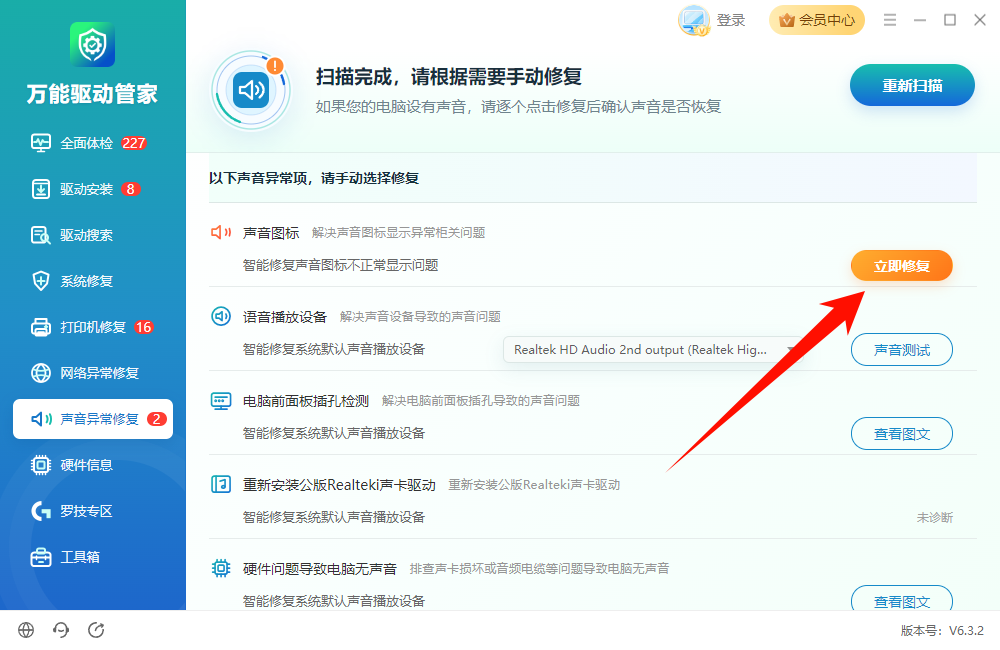
Task: Click the 语音播放设备 item title
Action: tap(285, 316)
